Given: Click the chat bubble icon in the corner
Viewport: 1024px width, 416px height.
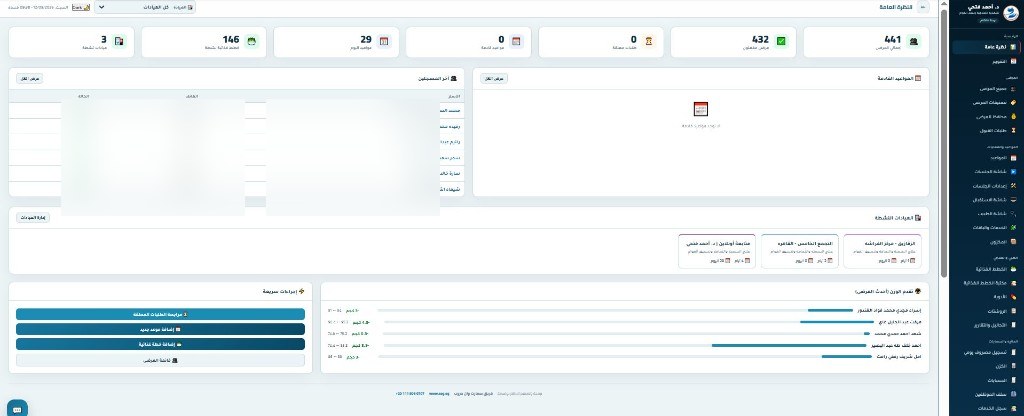Looking at the screenshot, I should point(17,409).
